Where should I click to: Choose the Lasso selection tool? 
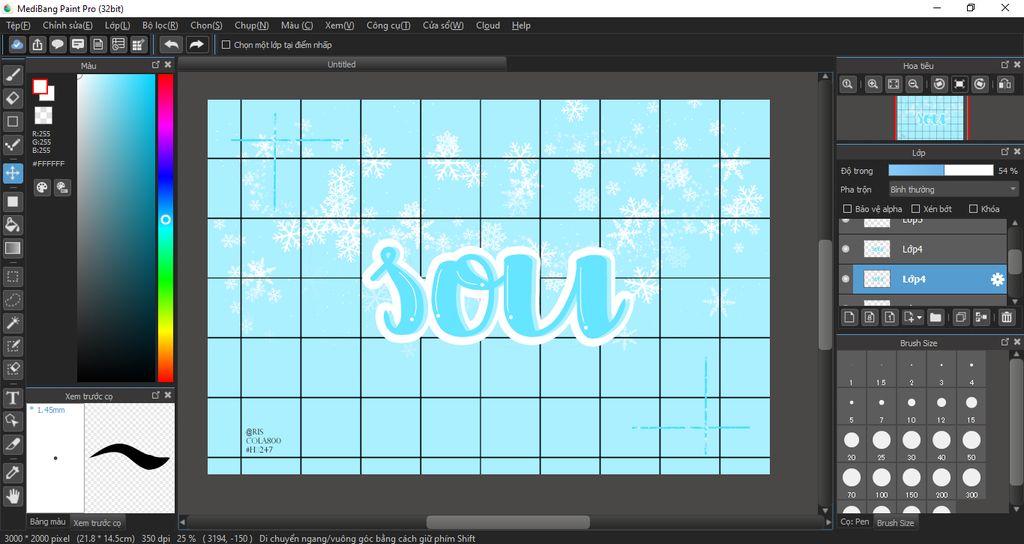[12, 300]
